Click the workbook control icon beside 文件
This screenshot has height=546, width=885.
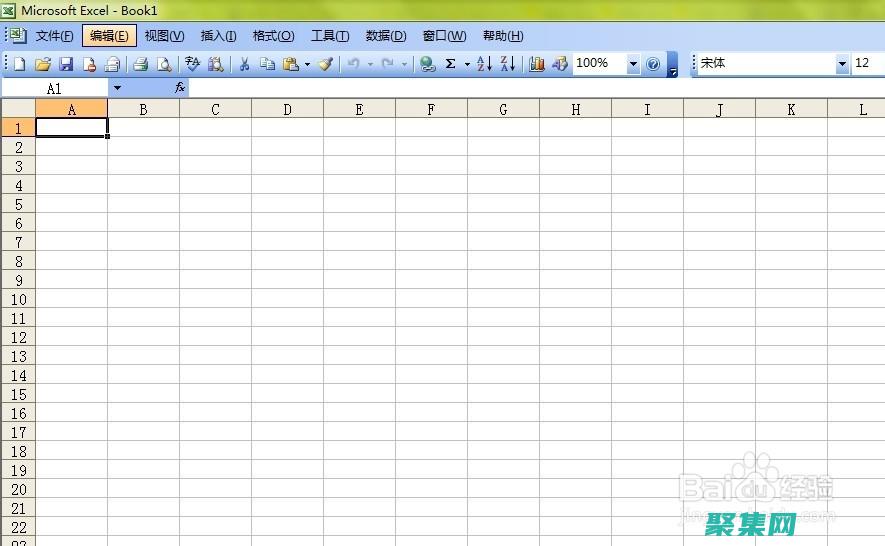[17, 36]
